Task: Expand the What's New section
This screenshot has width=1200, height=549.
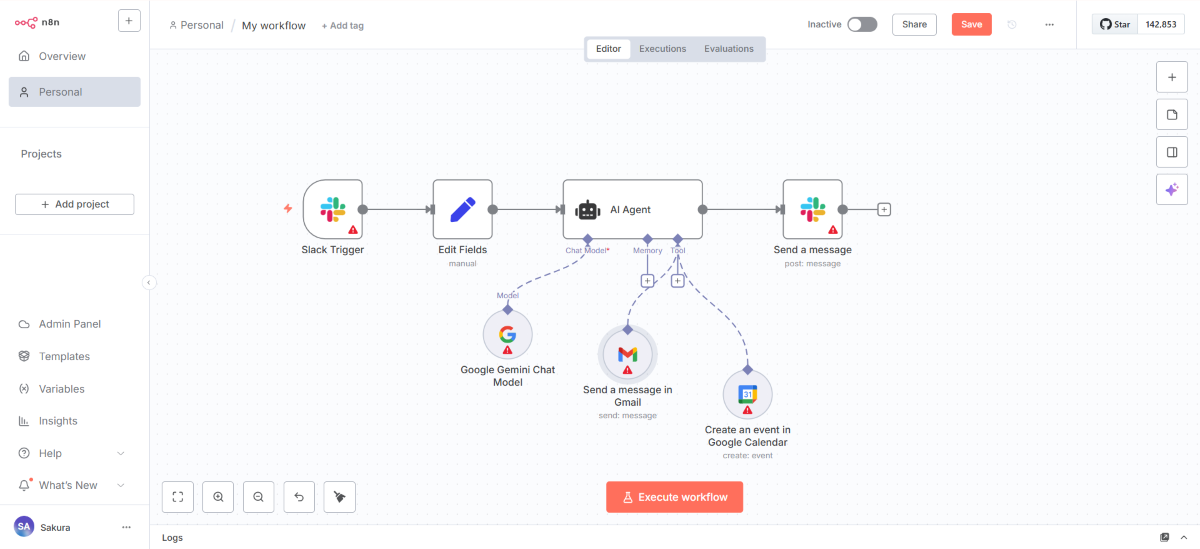Action: coord(121,485)
